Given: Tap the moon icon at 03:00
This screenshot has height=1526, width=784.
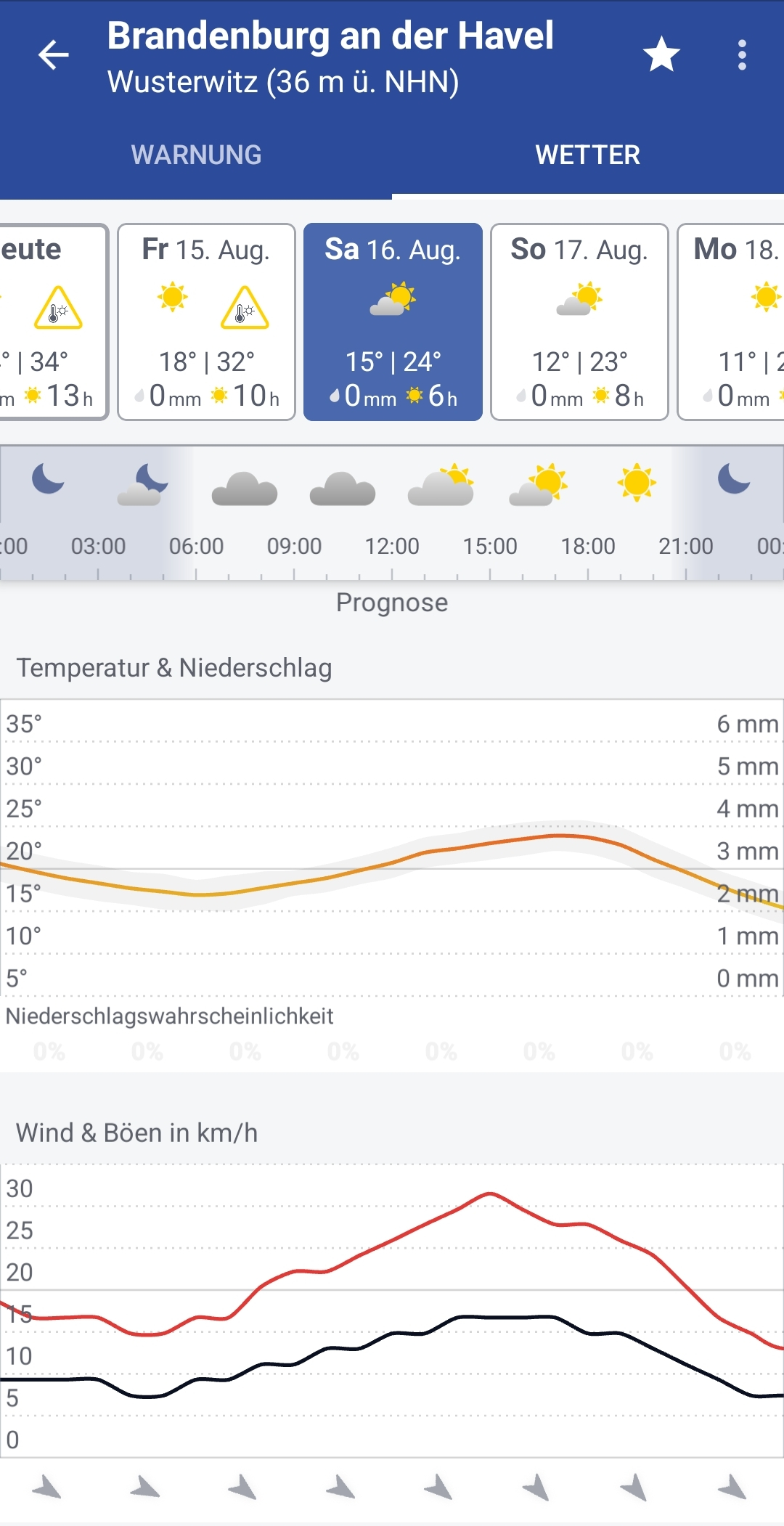Looking at the screenshot, I should point(143,484).
